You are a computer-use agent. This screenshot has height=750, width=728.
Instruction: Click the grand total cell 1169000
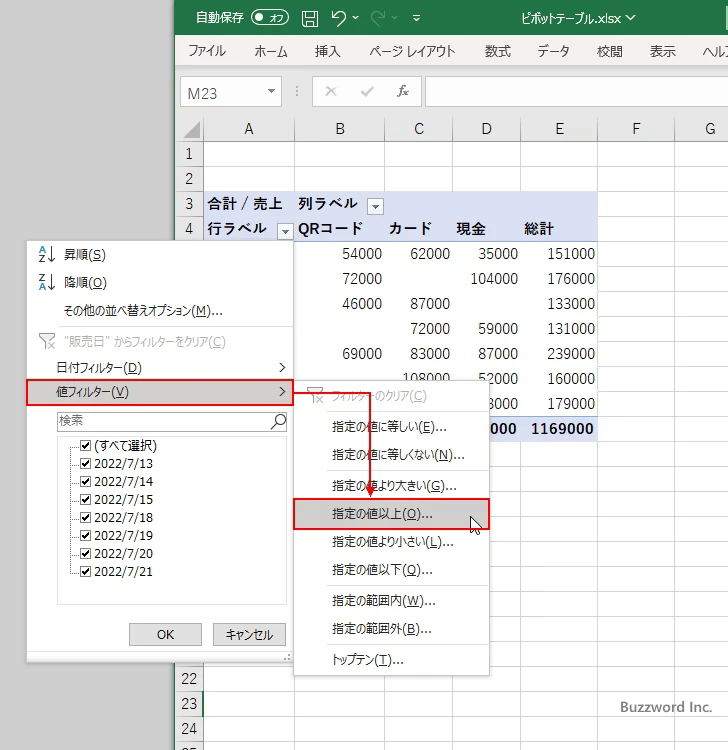point(559,429)
